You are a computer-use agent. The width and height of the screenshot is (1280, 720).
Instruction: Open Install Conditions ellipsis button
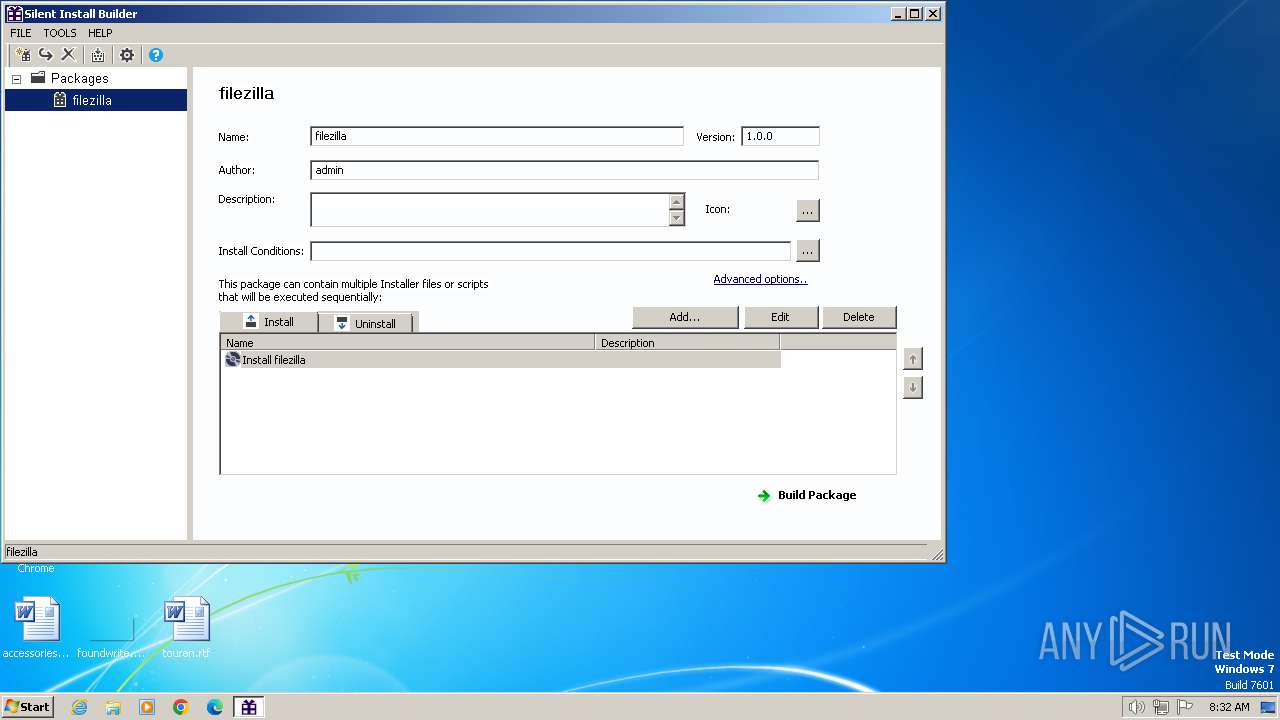click(808, 251)
